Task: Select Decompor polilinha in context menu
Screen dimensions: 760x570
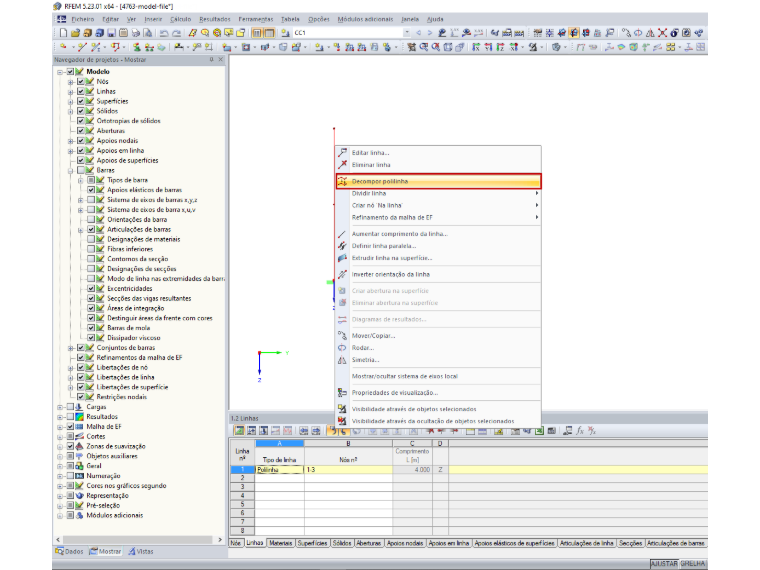Action: click(x=438, y=181)
